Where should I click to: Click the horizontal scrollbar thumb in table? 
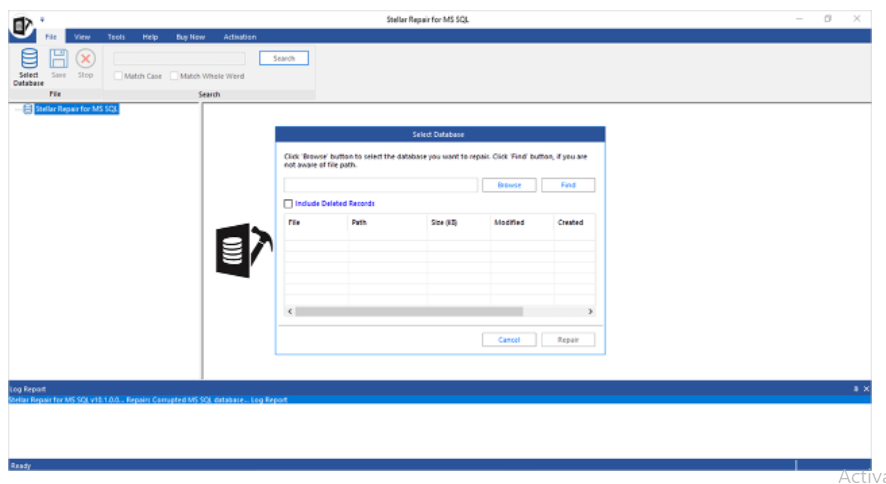(409, 311)
